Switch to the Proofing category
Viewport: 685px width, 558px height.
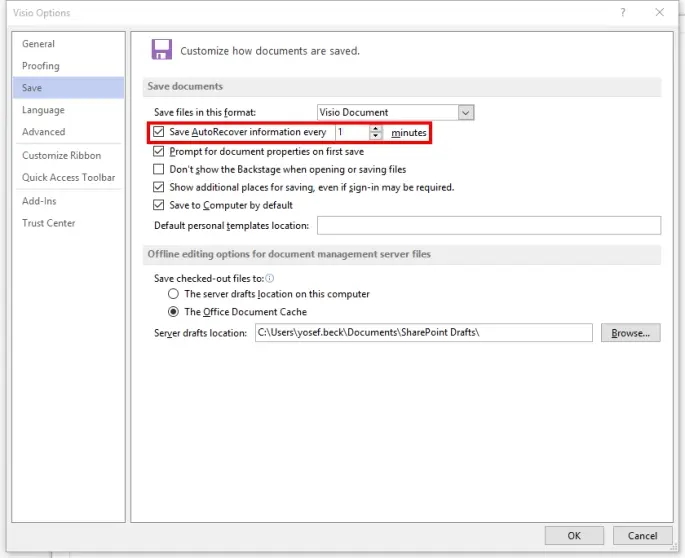click(x=41, y=66)
